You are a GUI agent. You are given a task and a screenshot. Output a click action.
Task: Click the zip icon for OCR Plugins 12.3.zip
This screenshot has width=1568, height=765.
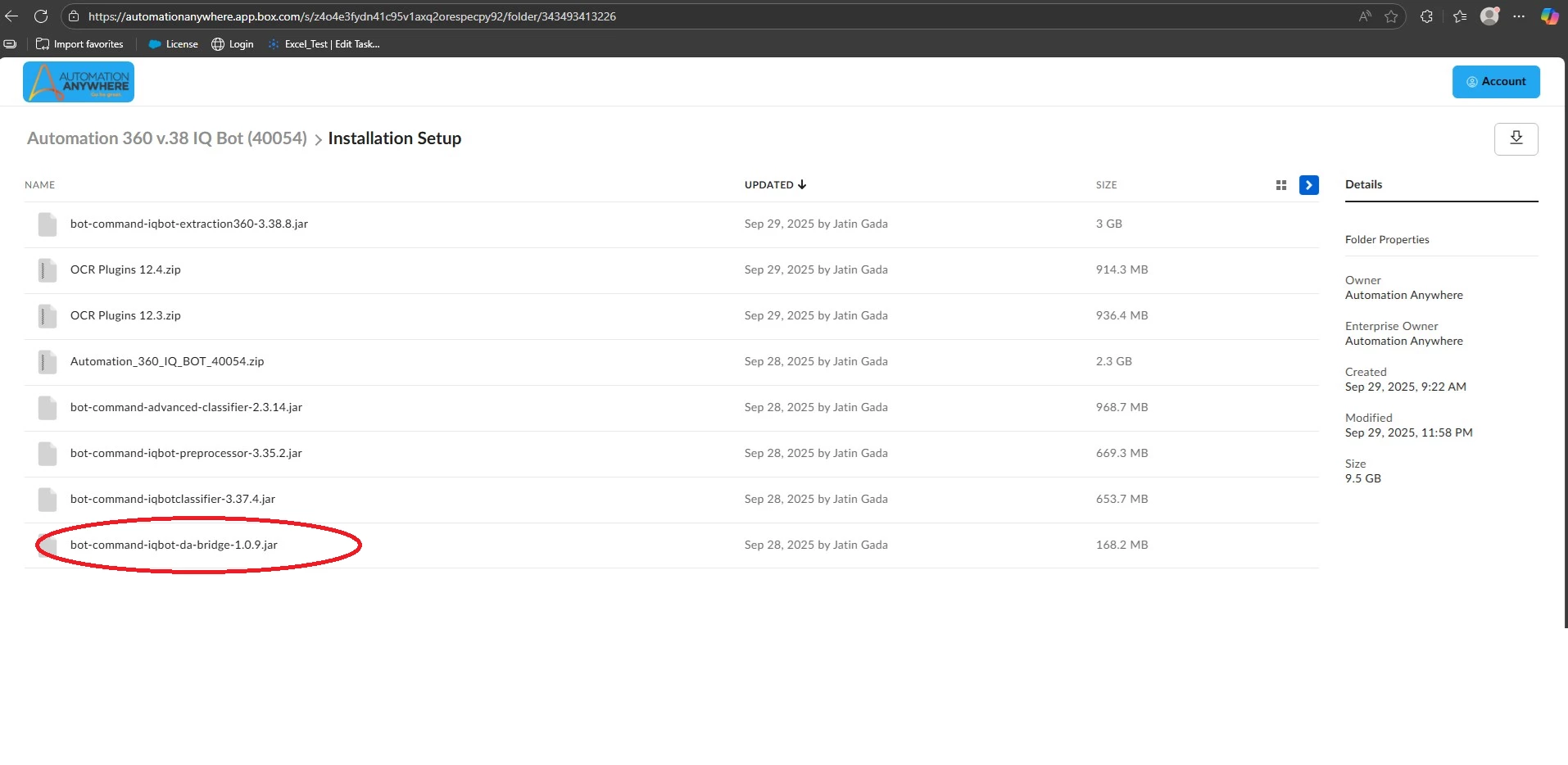point(48,316)
